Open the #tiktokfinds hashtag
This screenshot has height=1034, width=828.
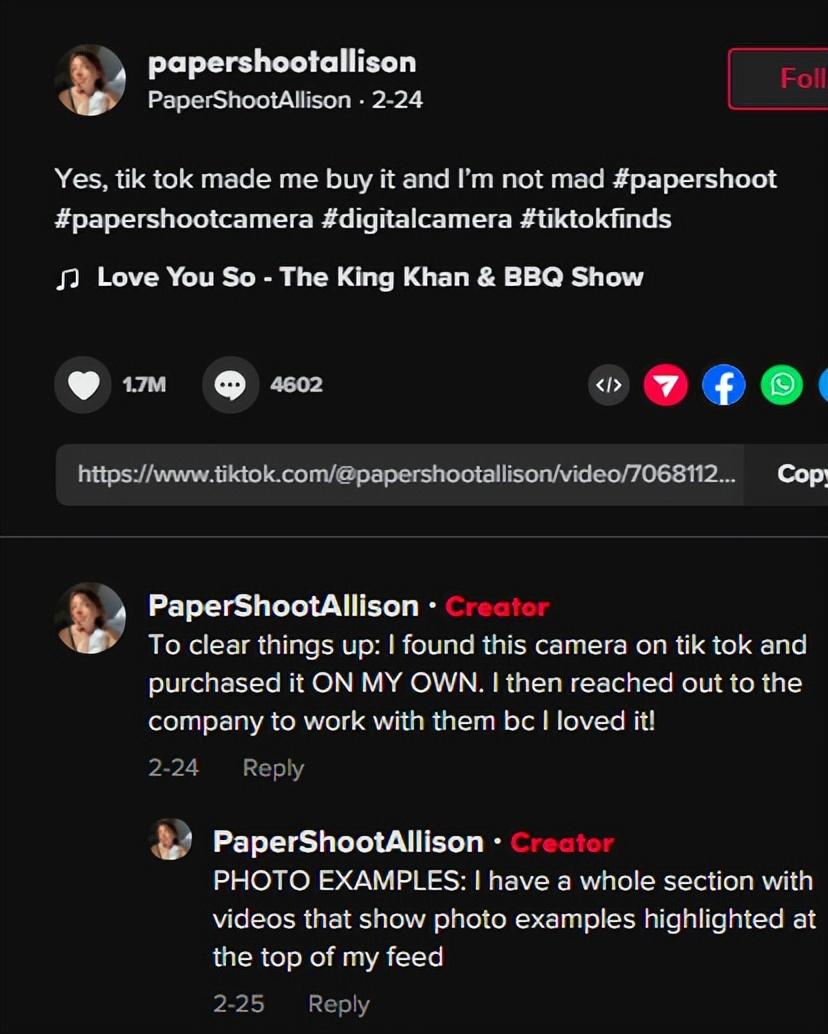596,219
